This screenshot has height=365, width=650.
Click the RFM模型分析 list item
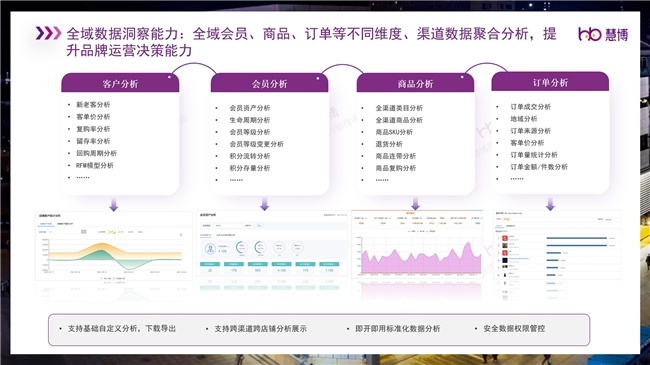(x=95, y=165)
